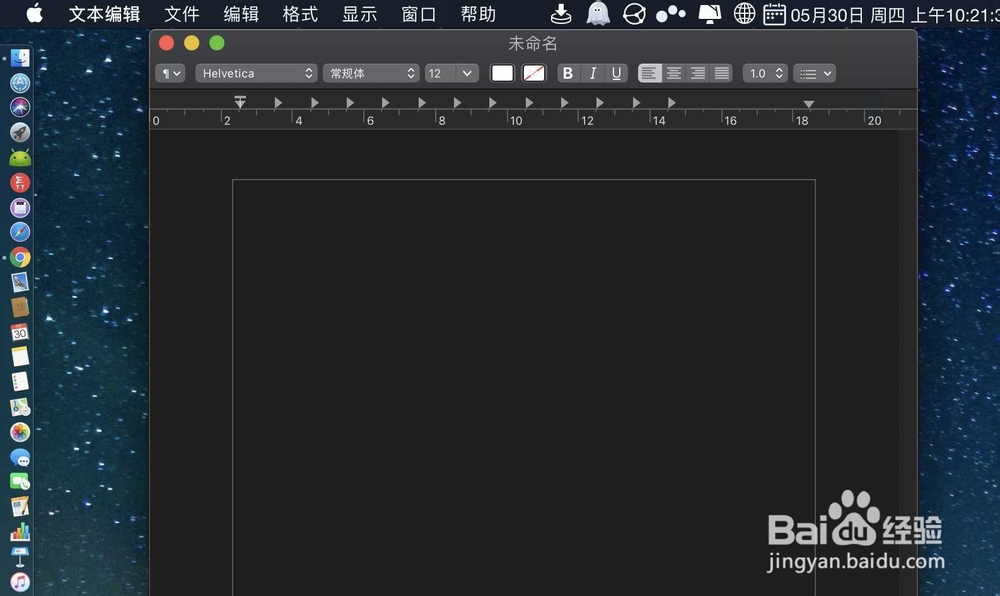This screenshot has width=1000, height=596.
Task: Click the first-line indent marker on ruler
Action: [x=240, y=101]
